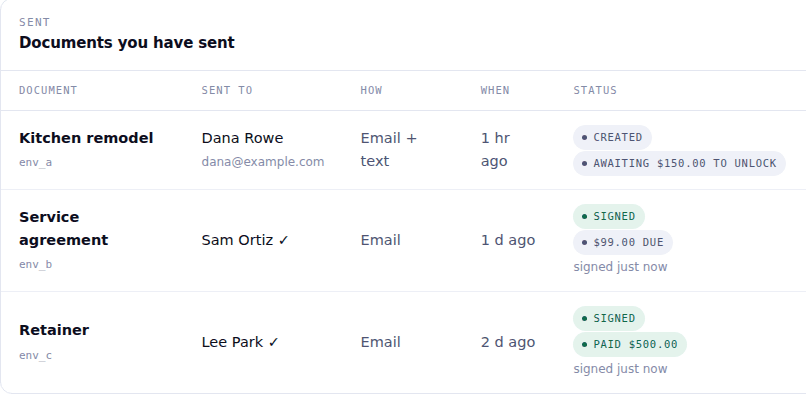806x400 pixels.
Task: Click the SIGNED badge for Service agreement
Action: [609, 216]
